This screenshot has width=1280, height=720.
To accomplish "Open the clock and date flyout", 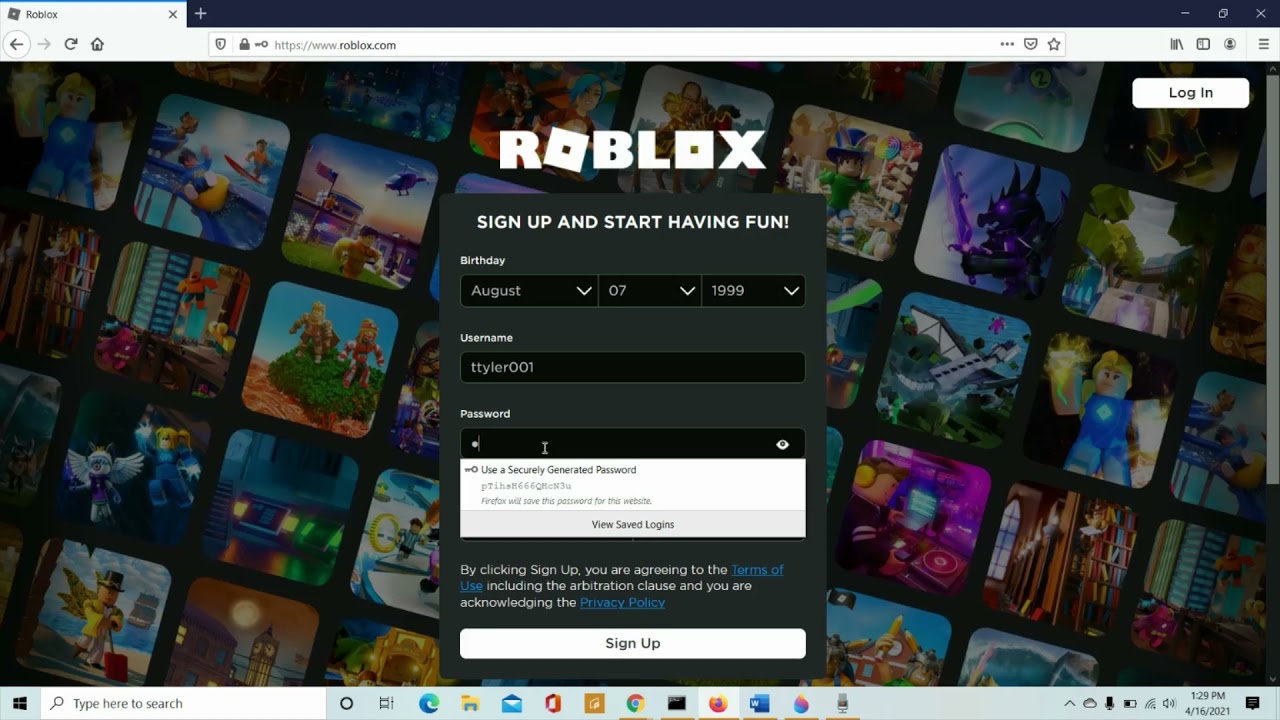I will tap(1208, 704).
